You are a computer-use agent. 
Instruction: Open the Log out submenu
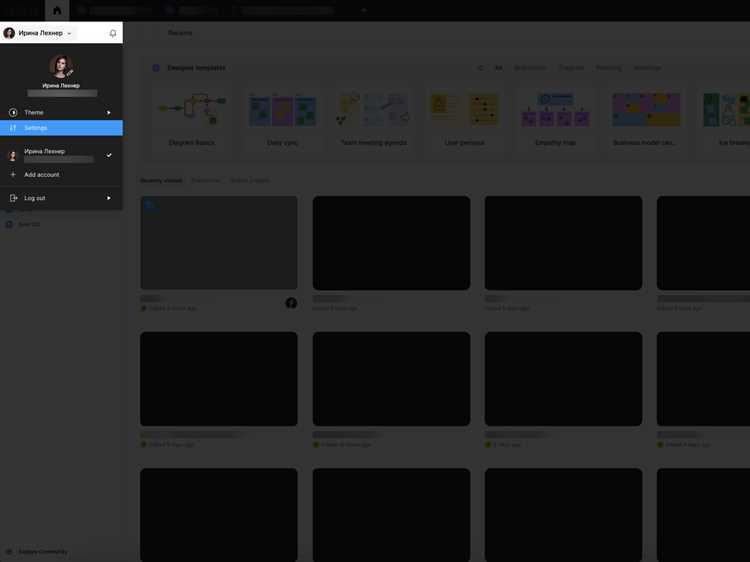[61, 198]
